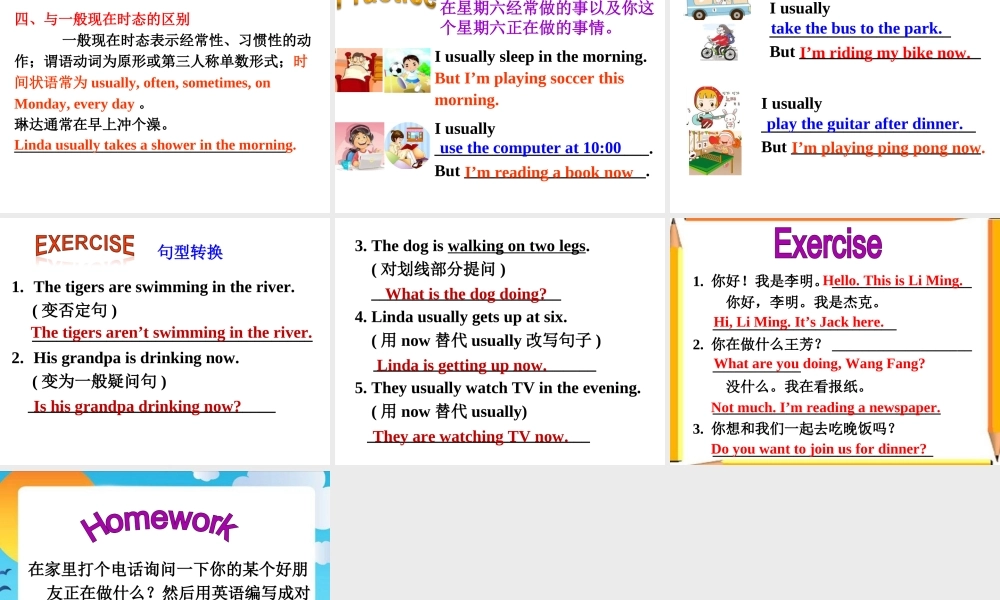This screenshot has height=600, width=1000.
Task: Select answer 'The tigers aren't swimming in the river.'
Action: point(172,333)
